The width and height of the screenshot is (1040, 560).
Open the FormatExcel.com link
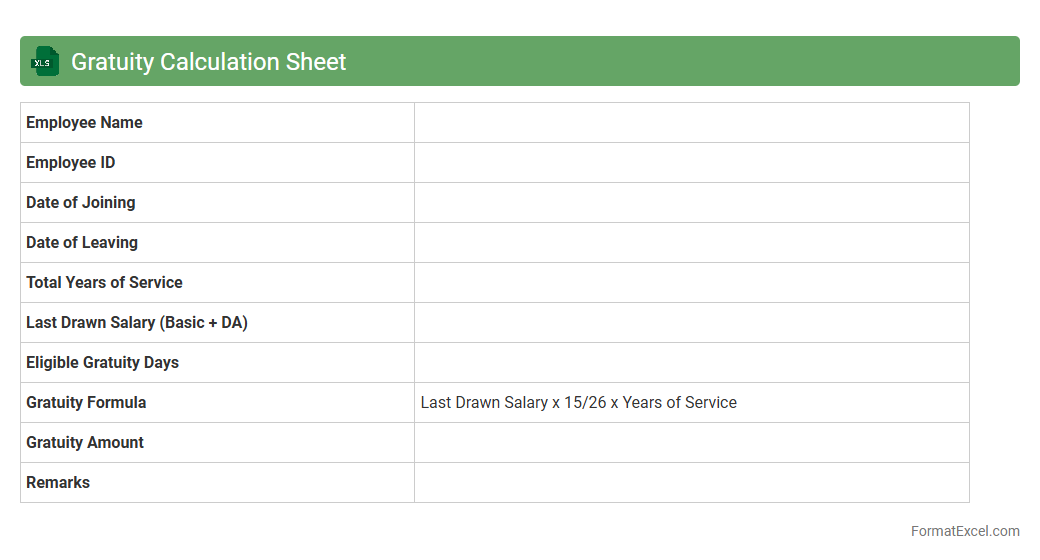click(965, 531)
